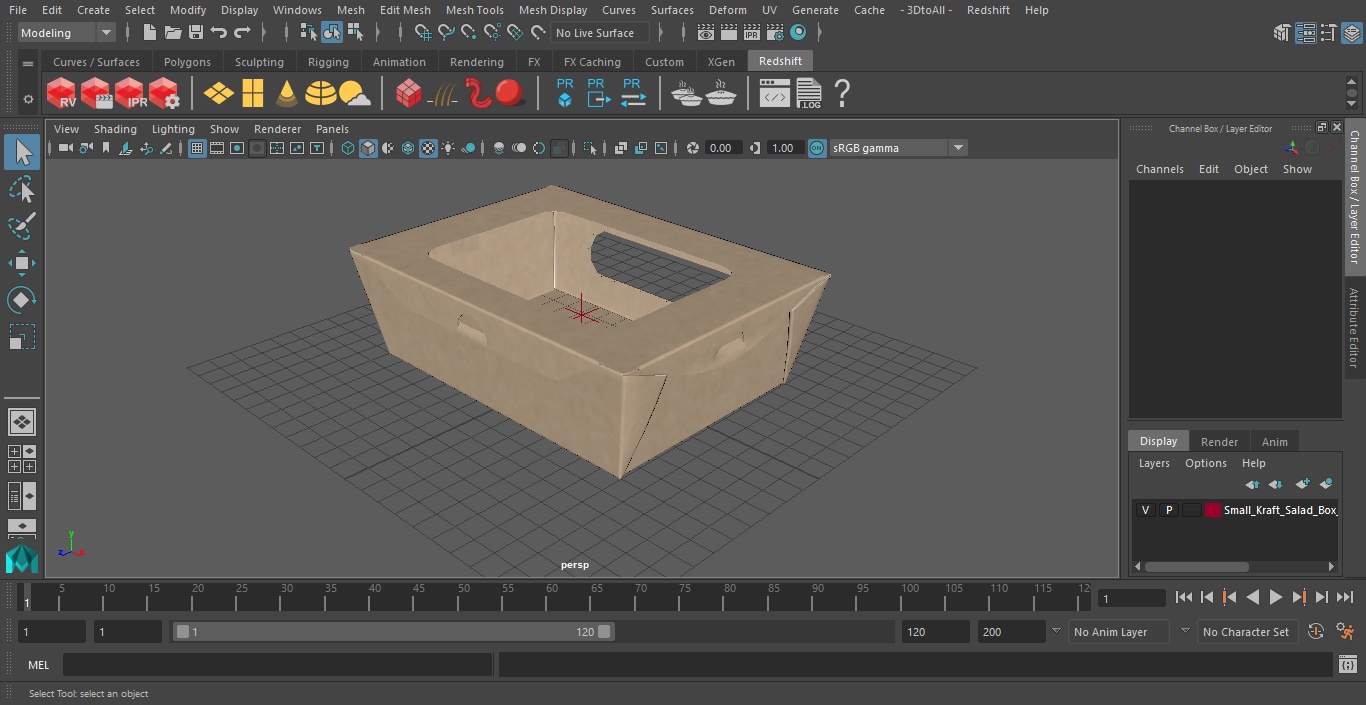
Task: Click the MEL command language label
Action: point(39,665)
